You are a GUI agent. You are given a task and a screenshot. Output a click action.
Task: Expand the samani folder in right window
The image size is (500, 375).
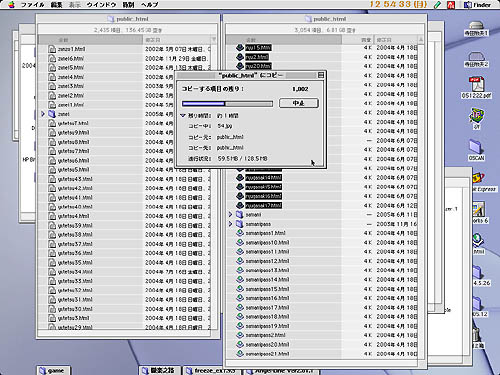coord(230,214)
